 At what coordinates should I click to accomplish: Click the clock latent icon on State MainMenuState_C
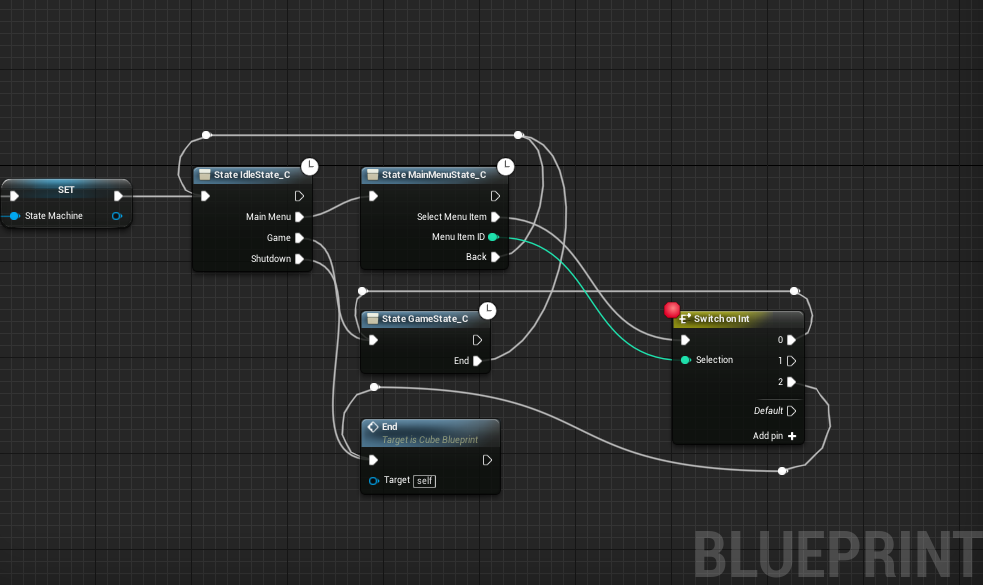point(506,166)
